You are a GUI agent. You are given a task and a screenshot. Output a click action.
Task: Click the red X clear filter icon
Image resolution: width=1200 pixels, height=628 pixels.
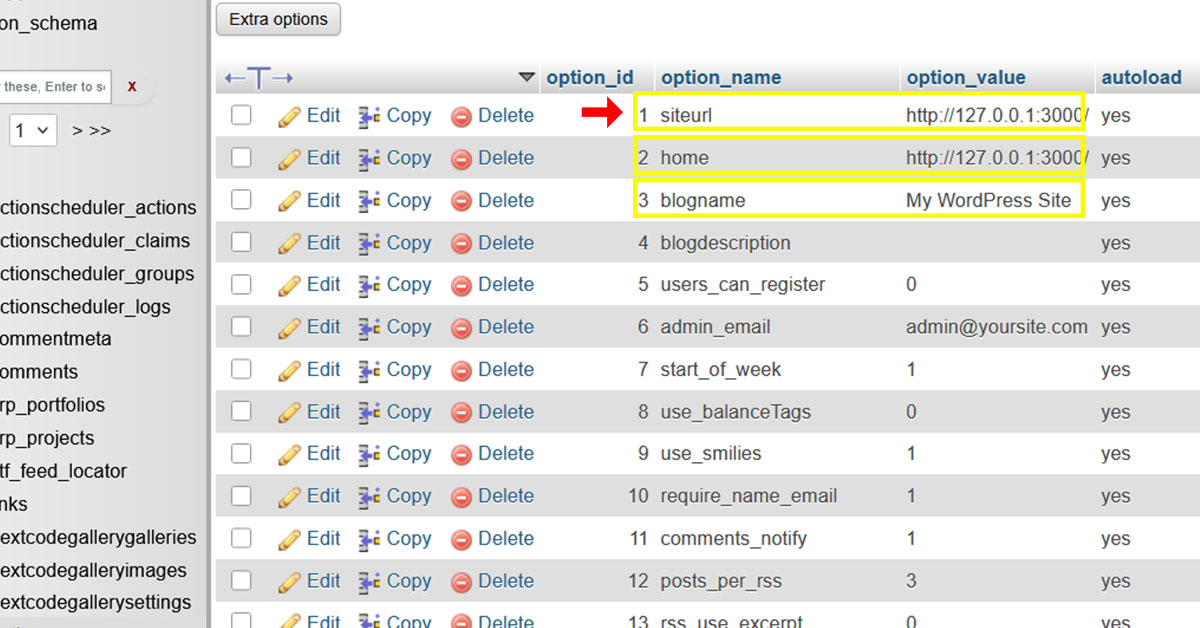pos(132,87)
